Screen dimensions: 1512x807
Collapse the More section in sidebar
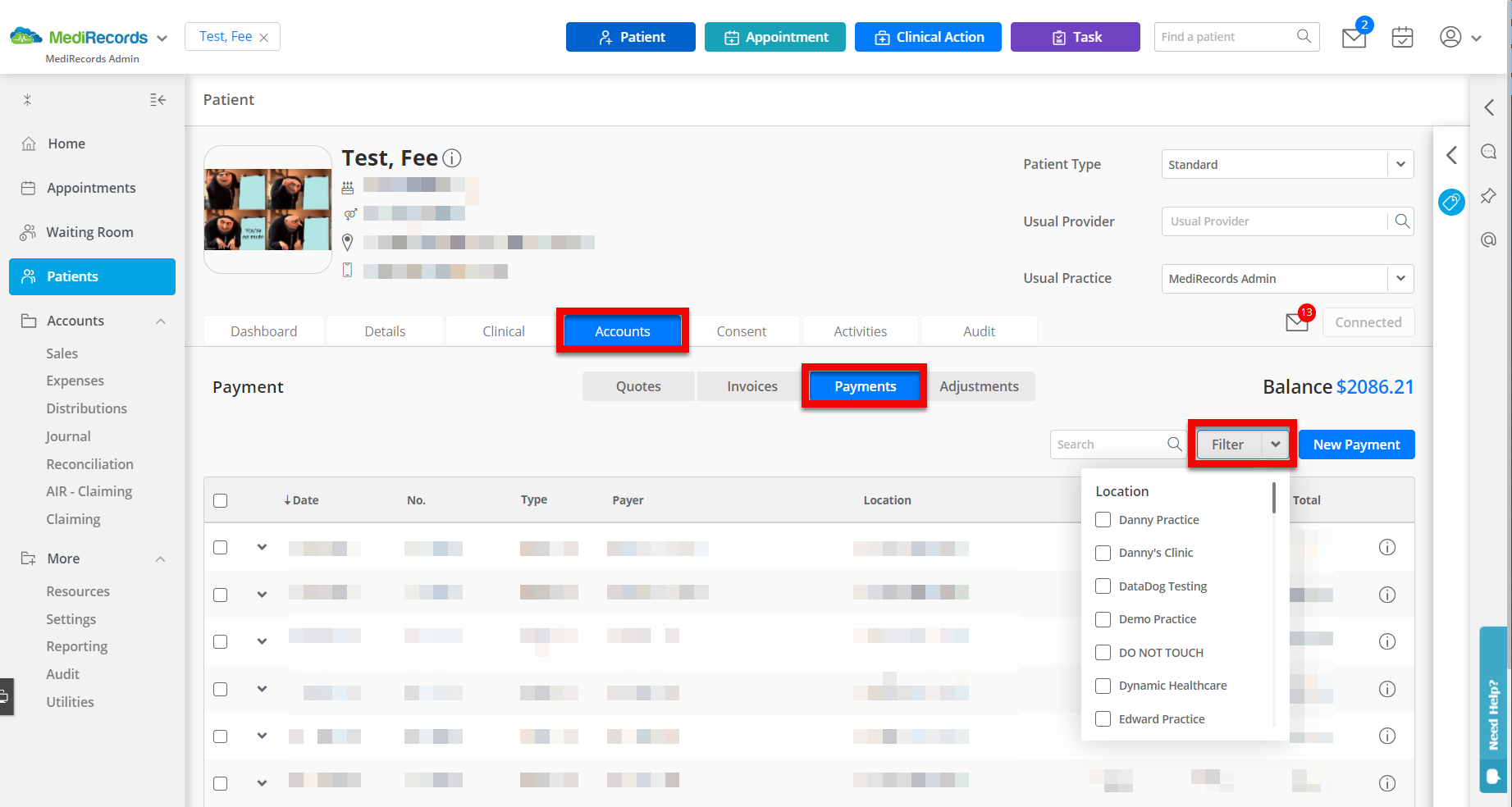click(161, 559)
